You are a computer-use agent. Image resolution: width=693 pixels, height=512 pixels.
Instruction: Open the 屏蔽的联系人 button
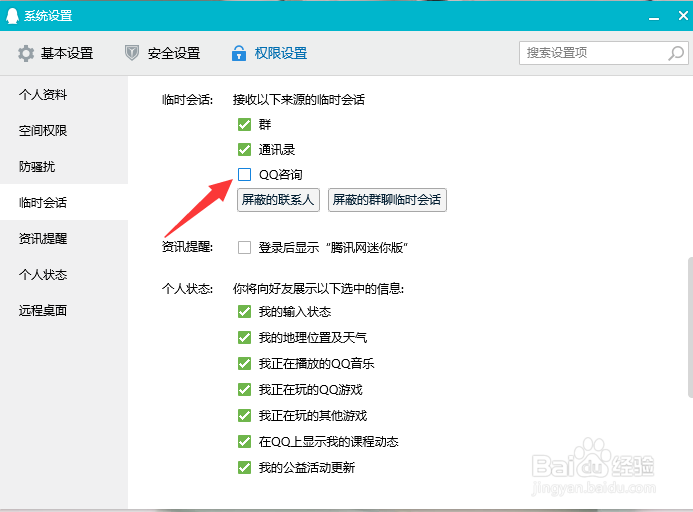click(278, 200)
